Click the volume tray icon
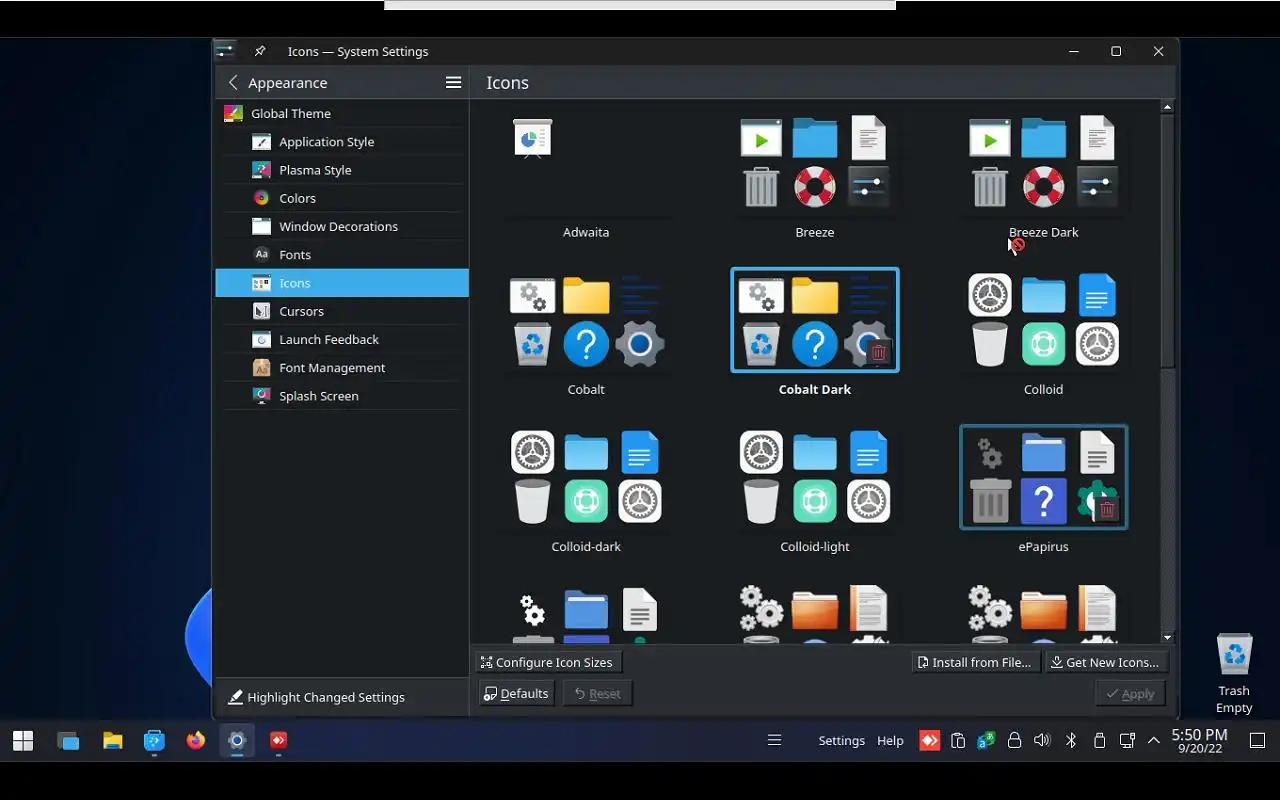This screenshot has width=1280, height=800. coord(1042,741)
